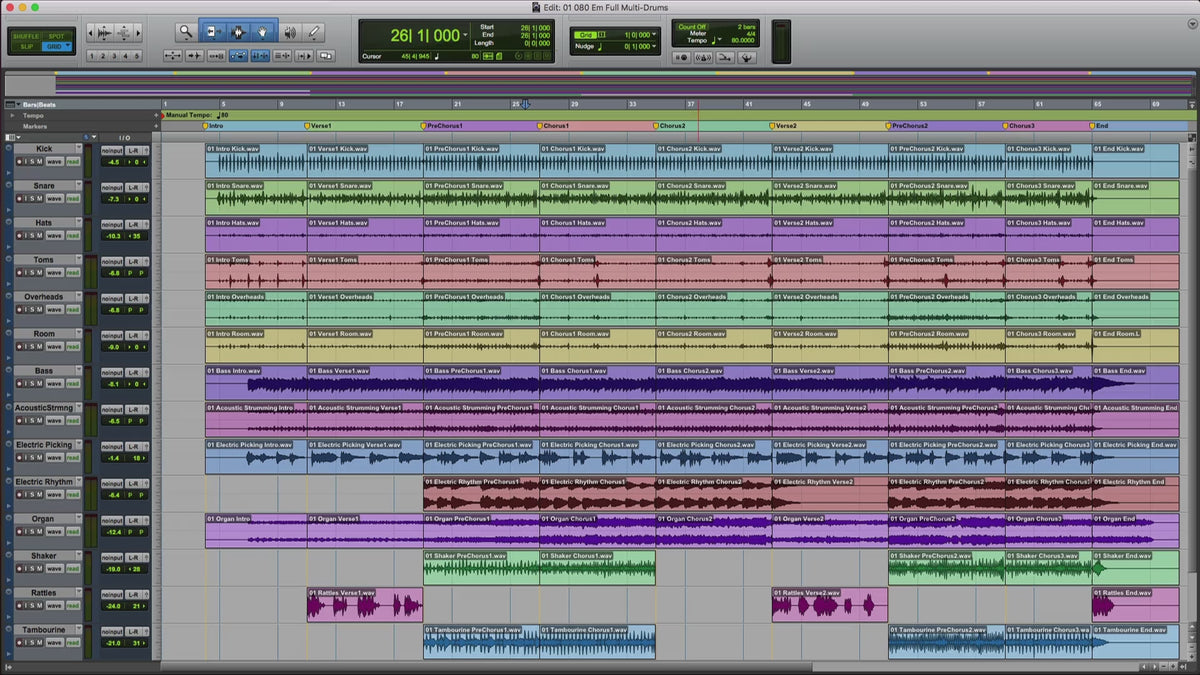Click the Toms track 'wave' view button
Screen dimensions: 1200x675
[55, 273]
